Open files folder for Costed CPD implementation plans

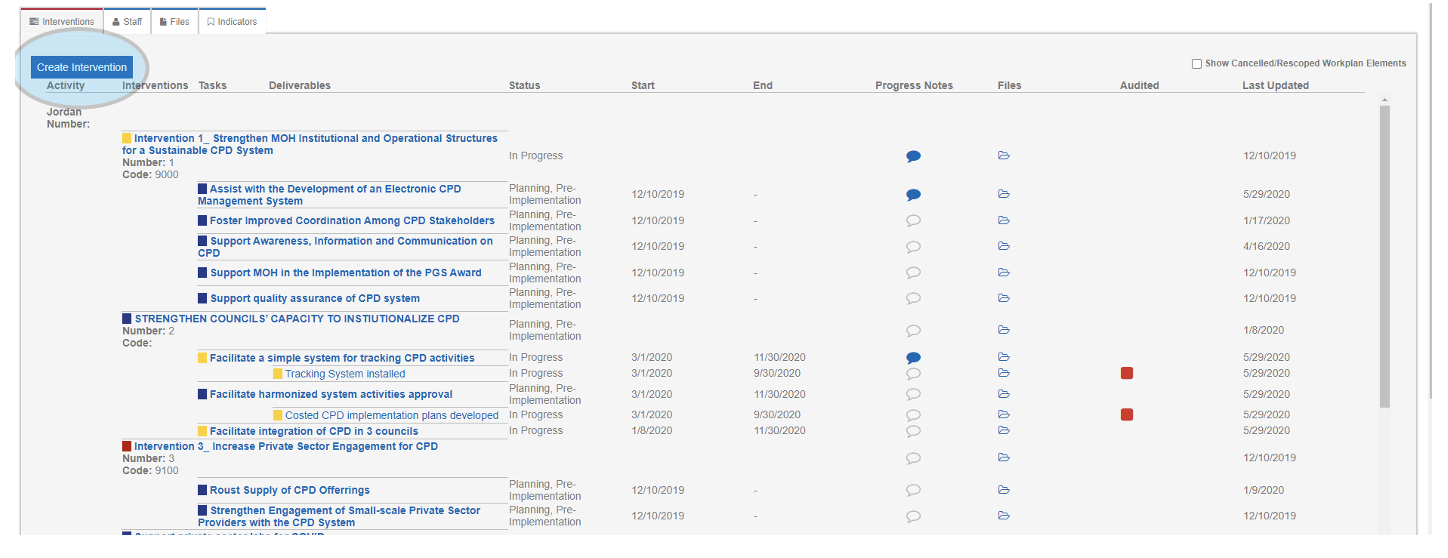[x=1004, y=414]
